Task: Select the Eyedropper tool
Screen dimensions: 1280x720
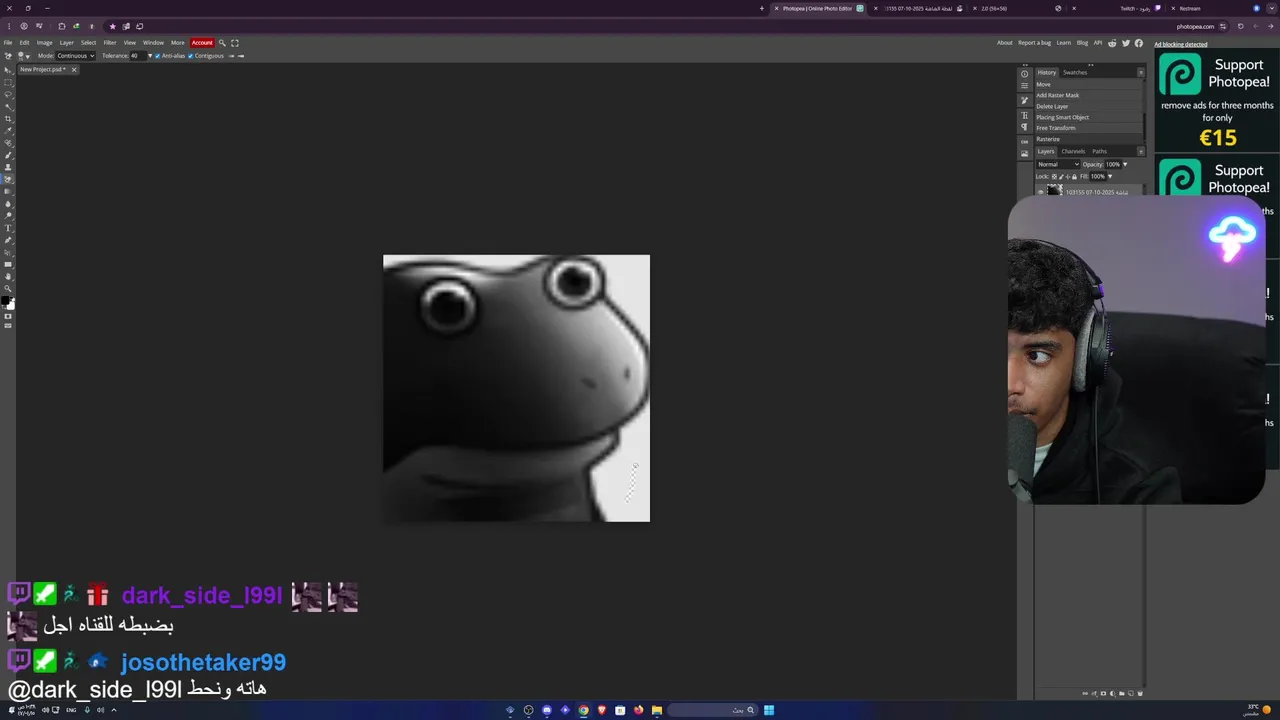Action: 8,131
